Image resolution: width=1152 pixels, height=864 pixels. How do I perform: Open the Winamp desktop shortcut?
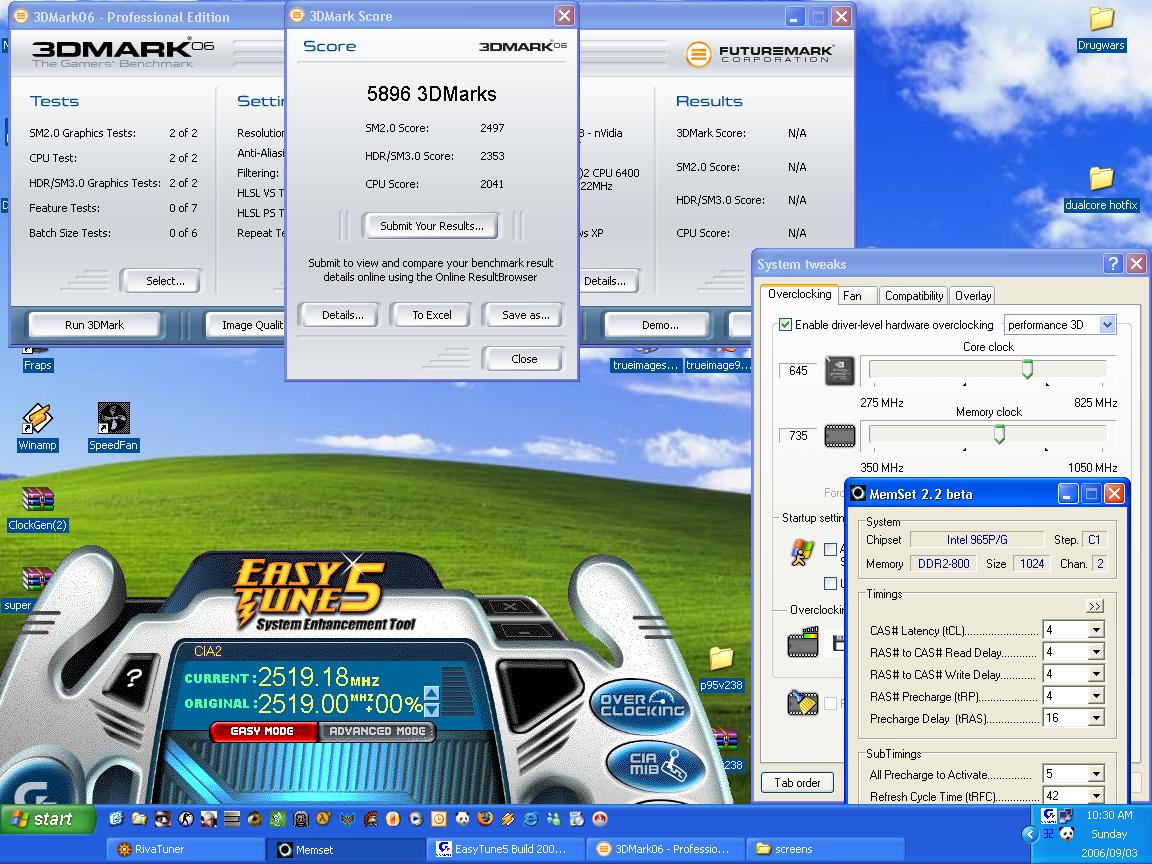(37, 420)
